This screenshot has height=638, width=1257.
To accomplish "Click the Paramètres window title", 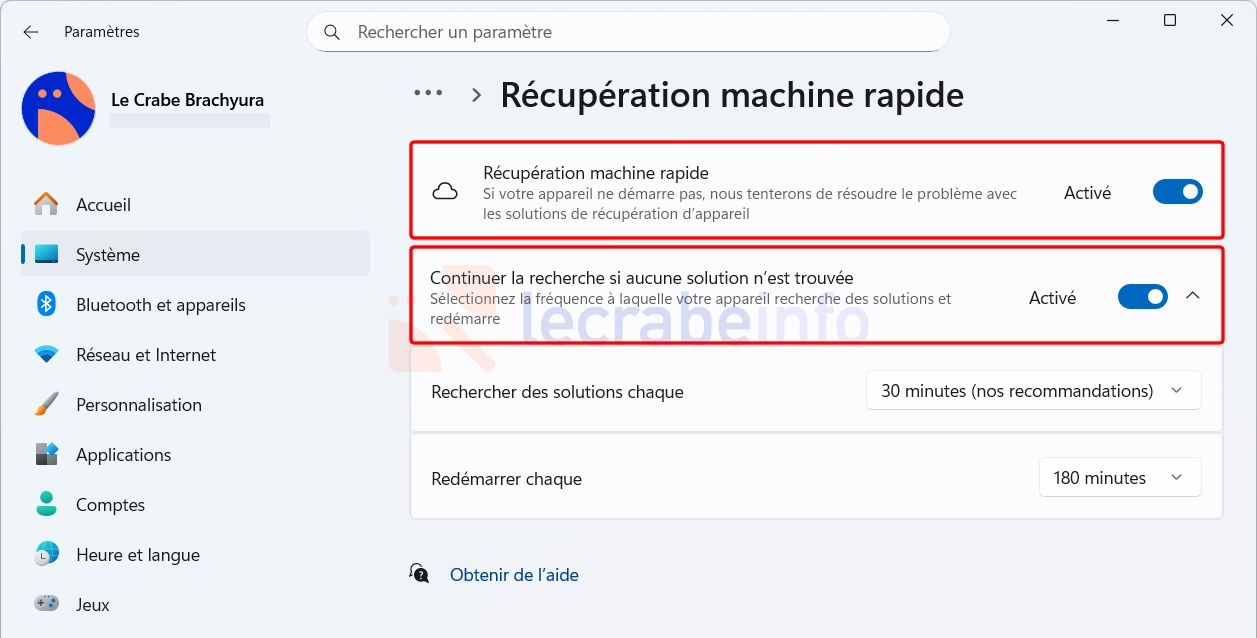I will 102,32.
